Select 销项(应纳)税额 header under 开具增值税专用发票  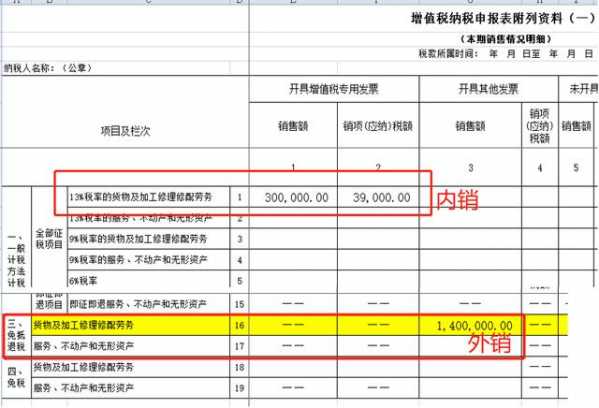point(378,126)
